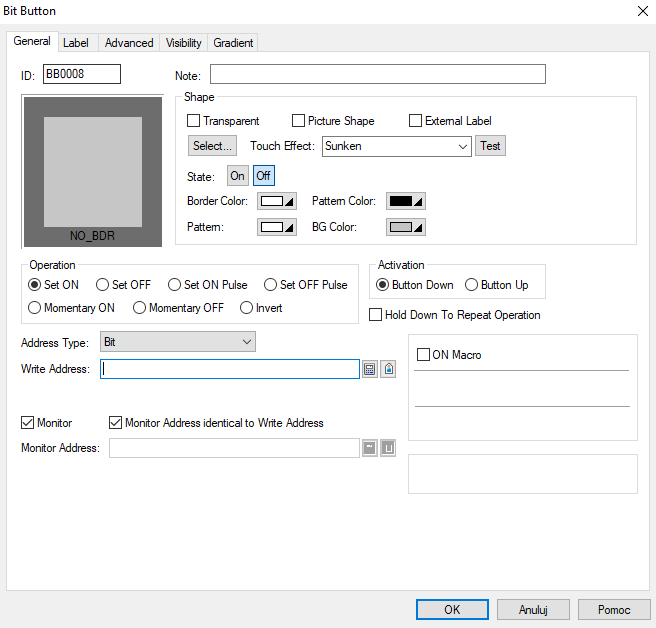Open the Visibility tab
656x628 pixels.
(184, 43)
